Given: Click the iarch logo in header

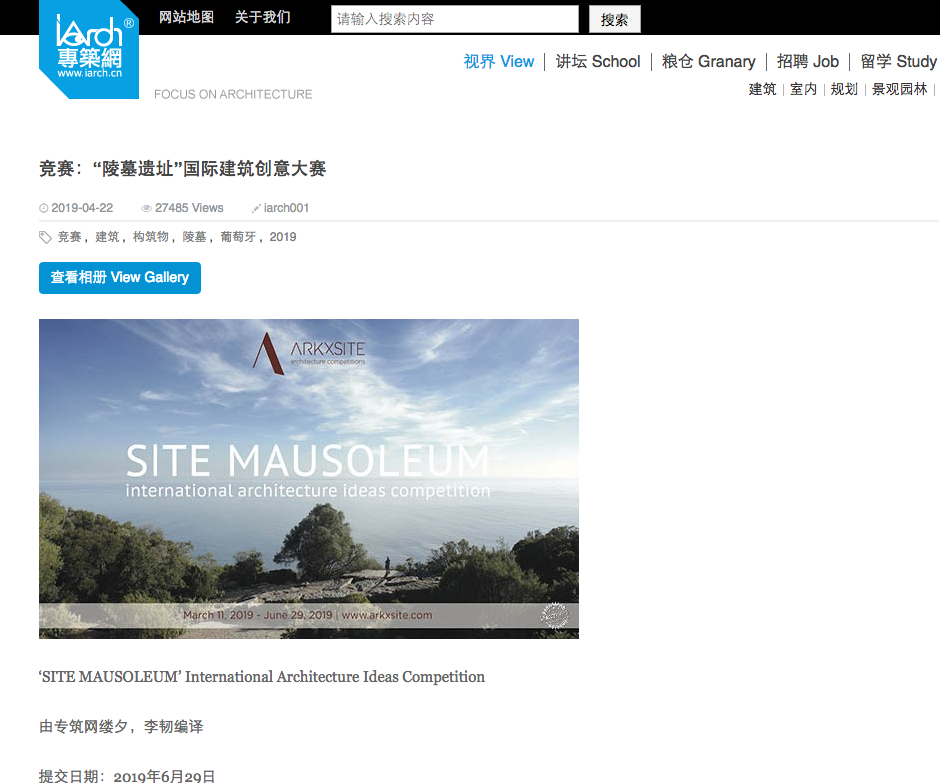Looking at the screenshot, I should (88, 48).
